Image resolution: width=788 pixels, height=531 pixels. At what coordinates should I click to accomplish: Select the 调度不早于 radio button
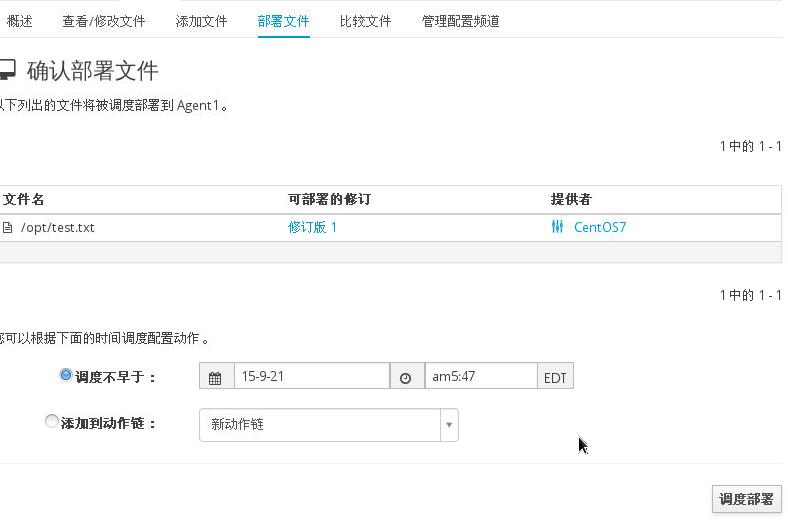[66, 375]
